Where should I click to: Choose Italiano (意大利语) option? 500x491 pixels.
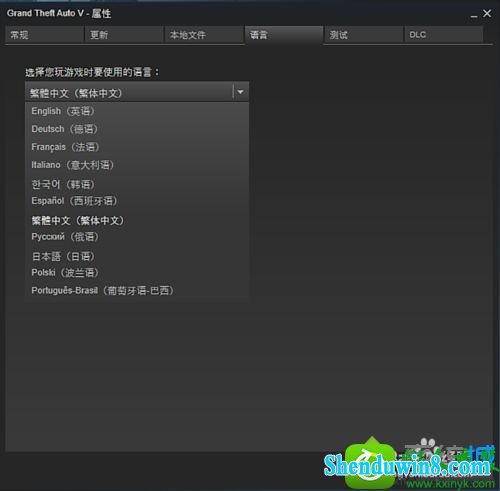click(x=137, y=165)
